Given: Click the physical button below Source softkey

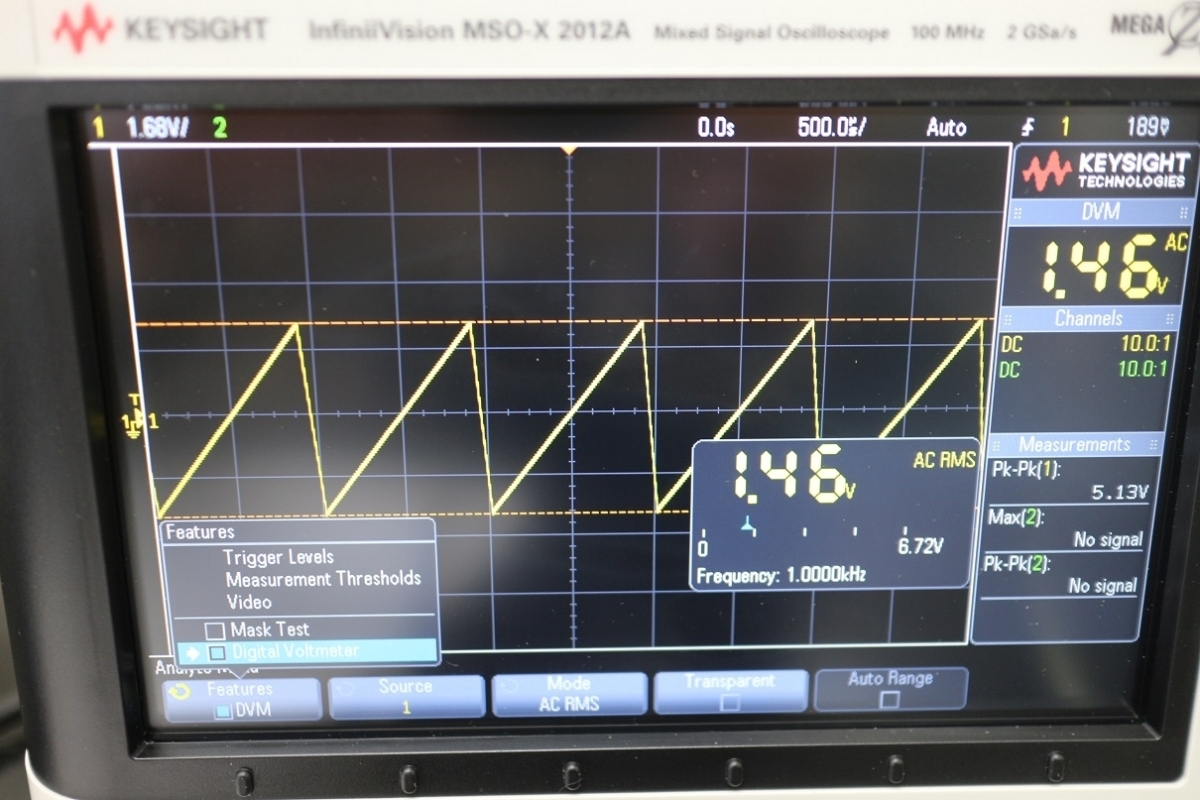Looking at the screenshot, I should (408, 777).
